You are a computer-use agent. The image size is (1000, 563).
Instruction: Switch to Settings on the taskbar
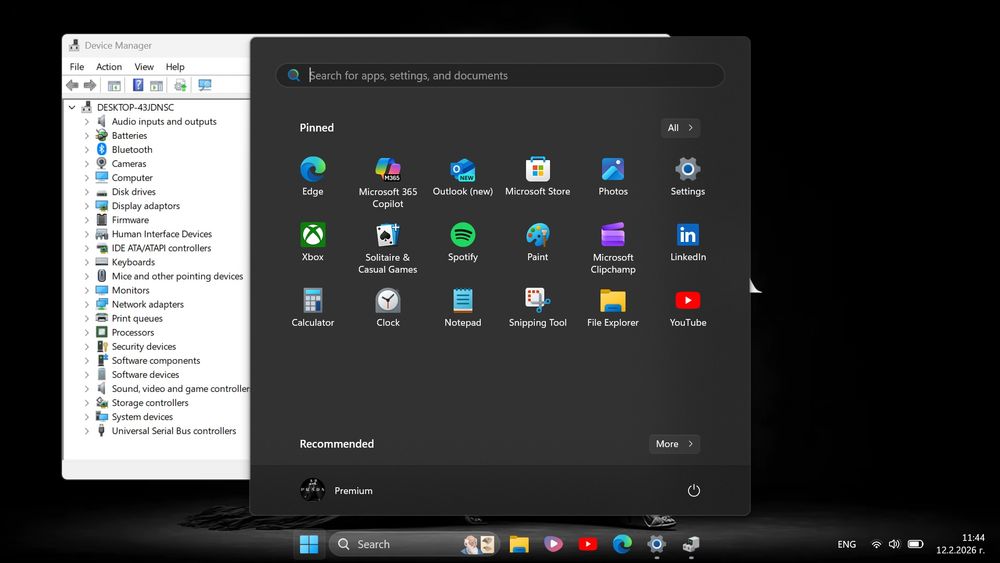[x=656, y=544]
